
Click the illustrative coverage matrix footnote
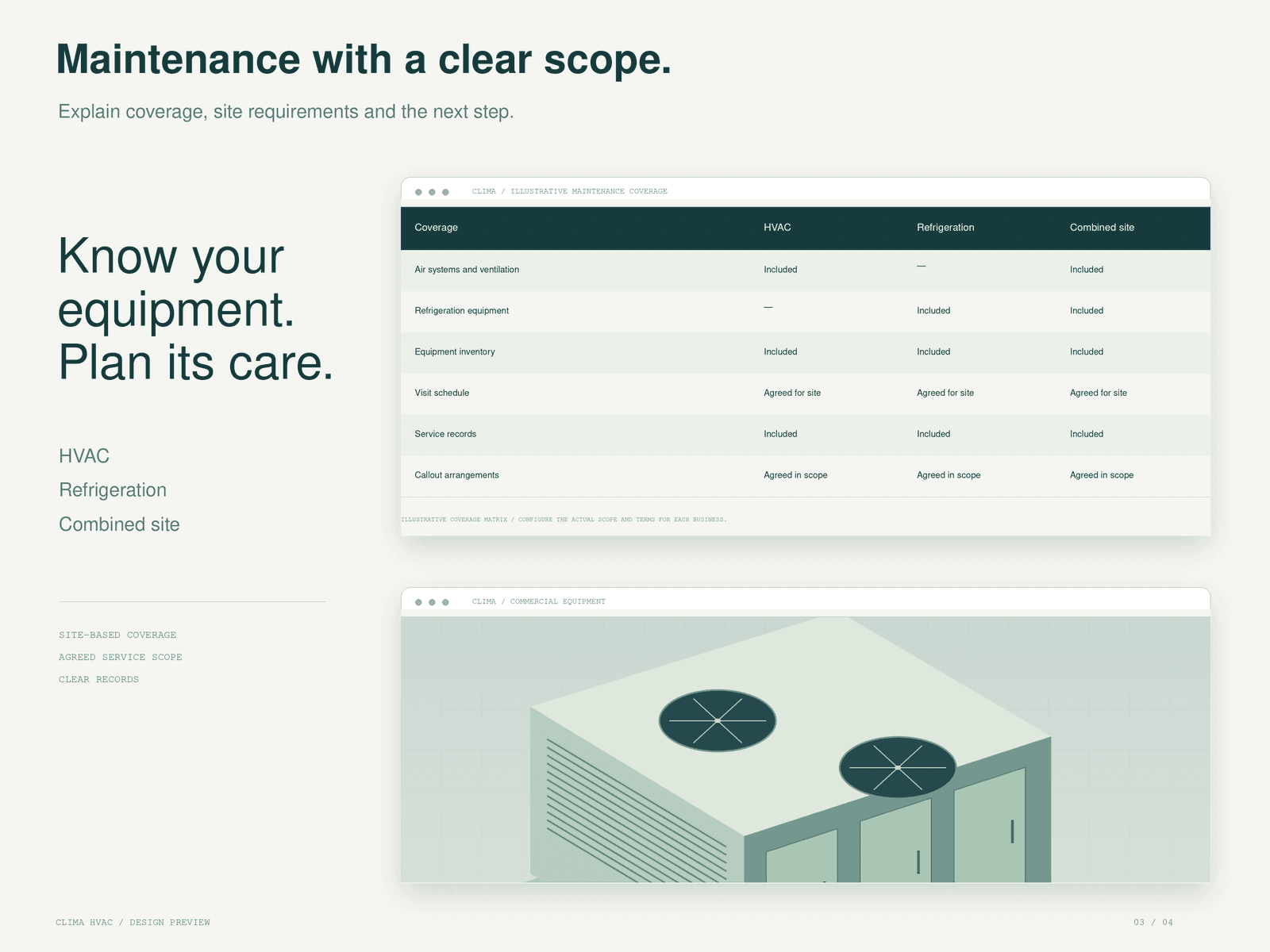point(564,520)
